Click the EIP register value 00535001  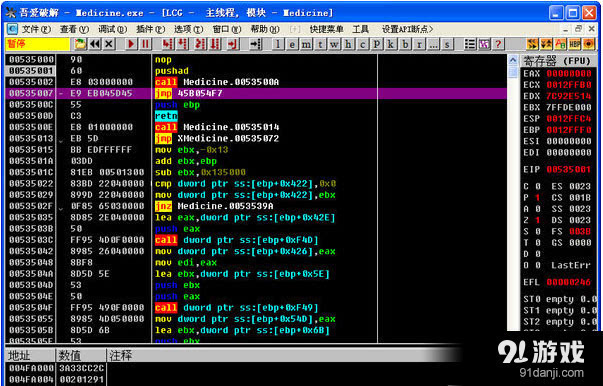[569, 170]
